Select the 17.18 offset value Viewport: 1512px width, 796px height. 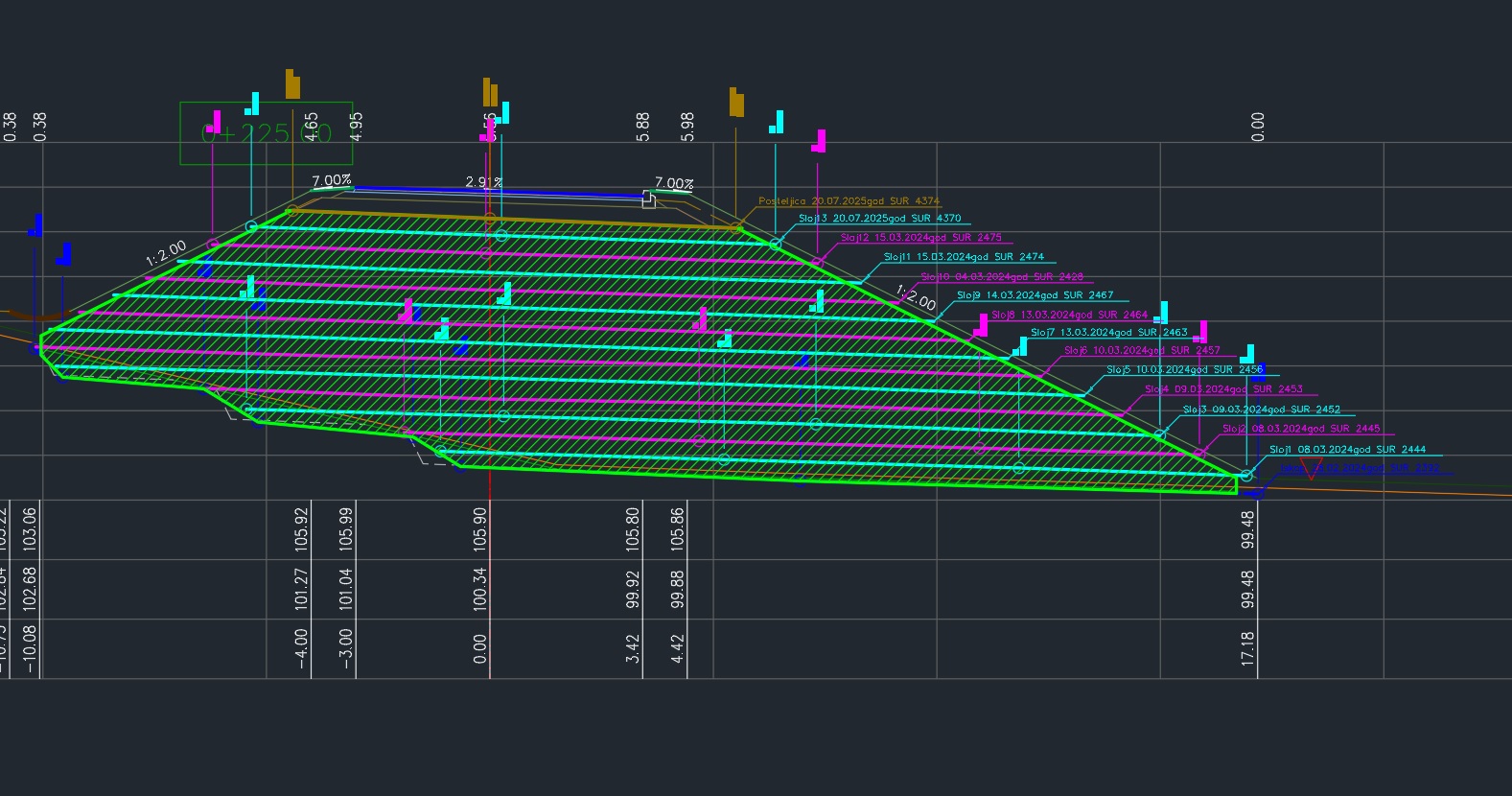tap(1247, 648)
